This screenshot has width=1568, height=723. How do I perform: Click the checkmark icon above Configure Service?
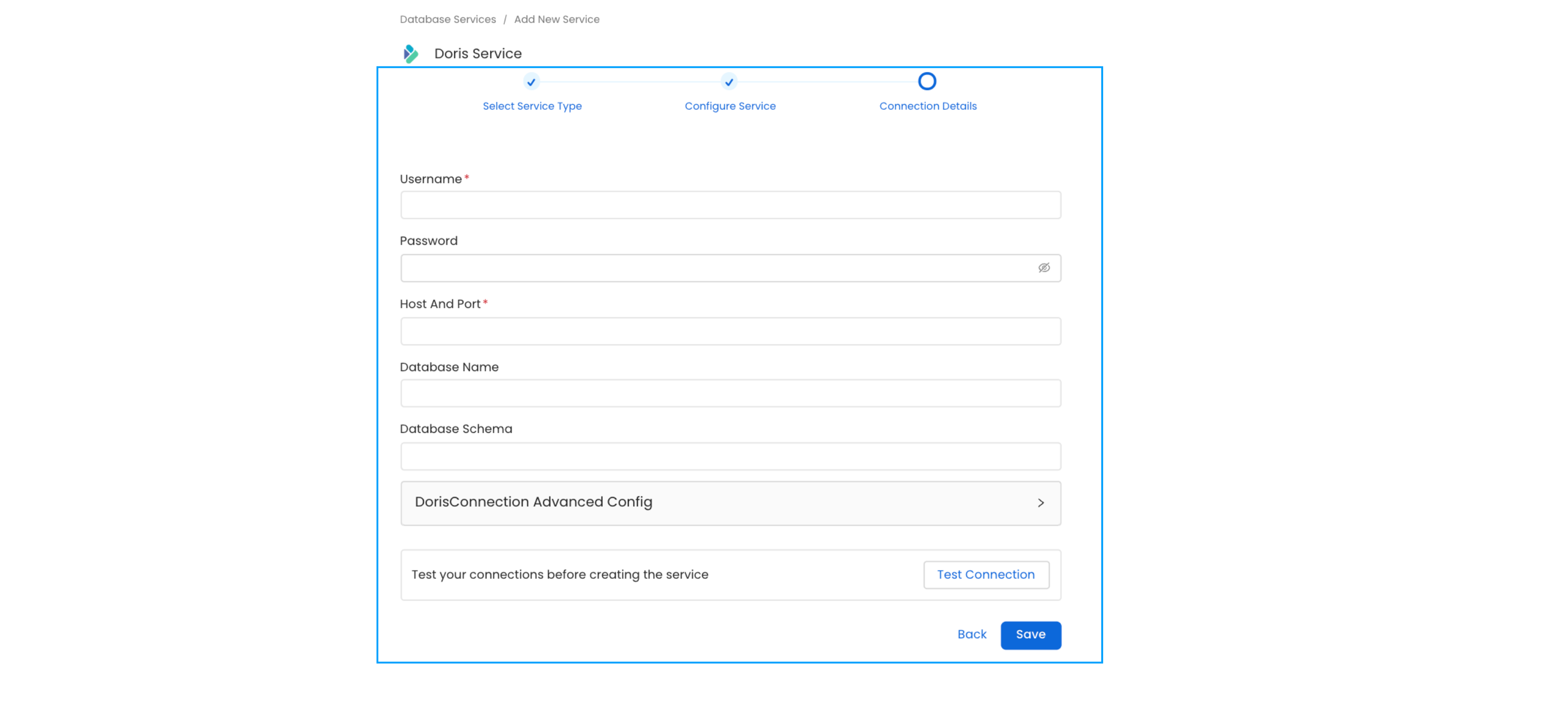point(729,81)
